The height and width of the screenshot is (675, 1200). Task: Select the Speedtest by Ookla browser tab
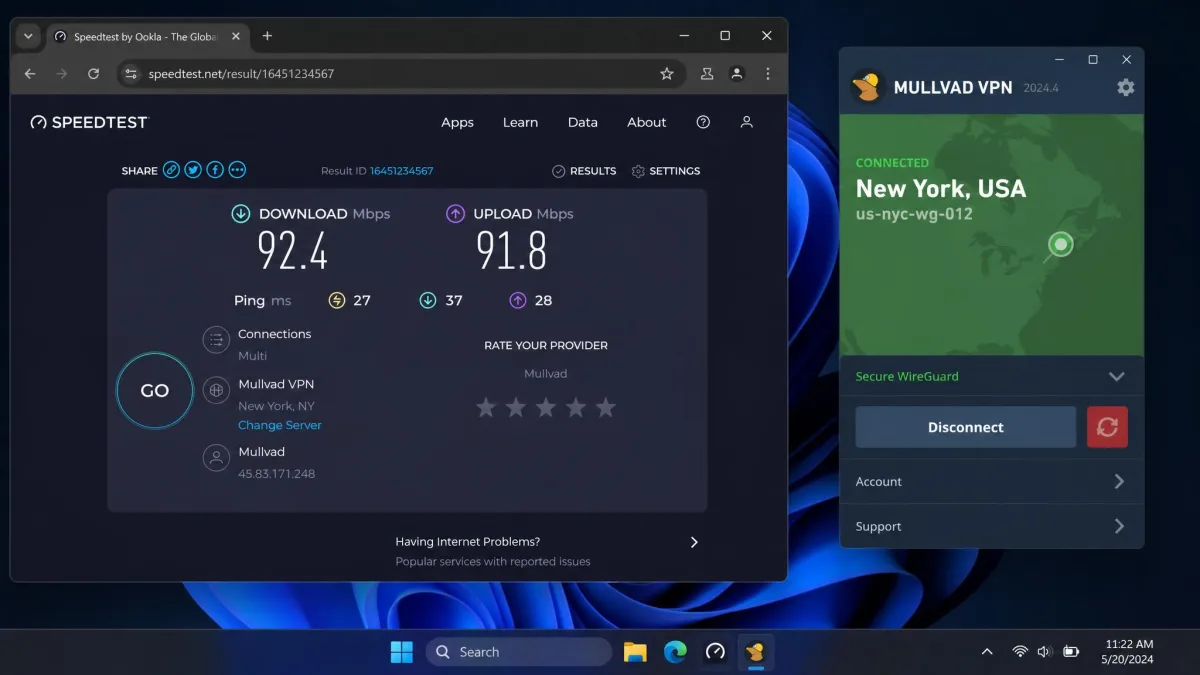click(x=146, y=36)
